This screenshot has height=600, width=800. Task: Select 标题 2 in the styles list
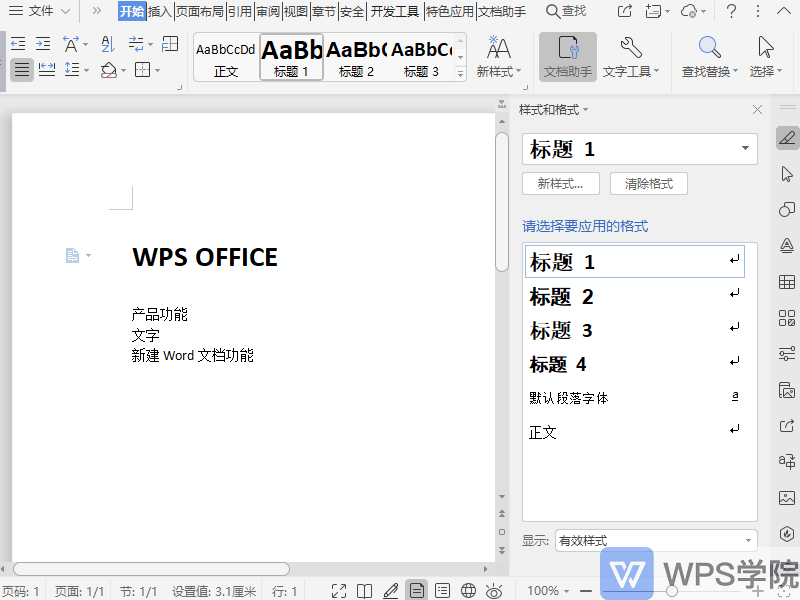(x=634, y=296)
